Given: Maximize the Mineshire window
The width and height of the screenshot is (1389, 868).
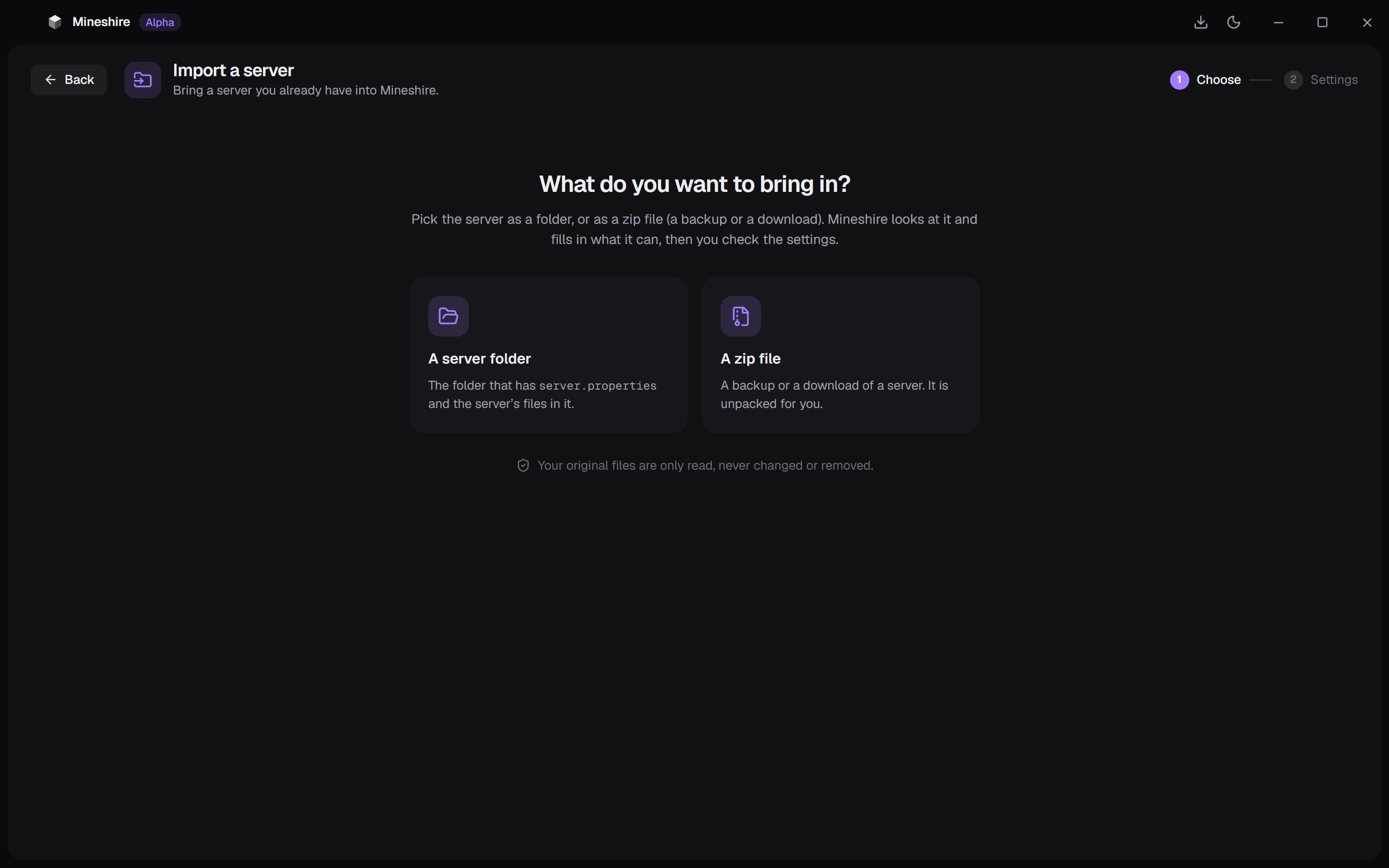Looking at the screenshot, I should (x=1322, y=22).
